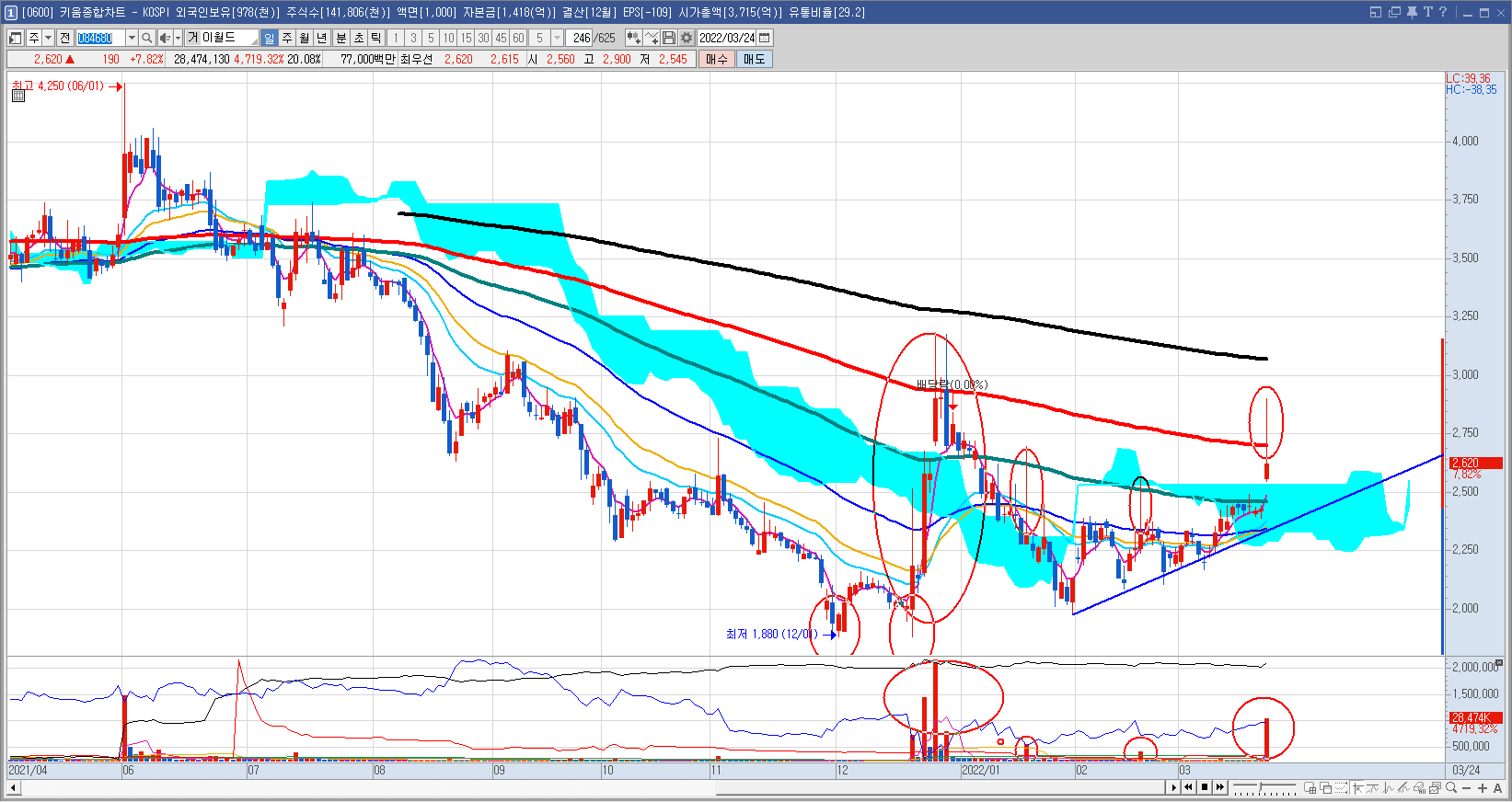This screenshot has width=1512, height=802.
Task: Click the pin-window icon in the title bar
Action: pos(1412,12)
